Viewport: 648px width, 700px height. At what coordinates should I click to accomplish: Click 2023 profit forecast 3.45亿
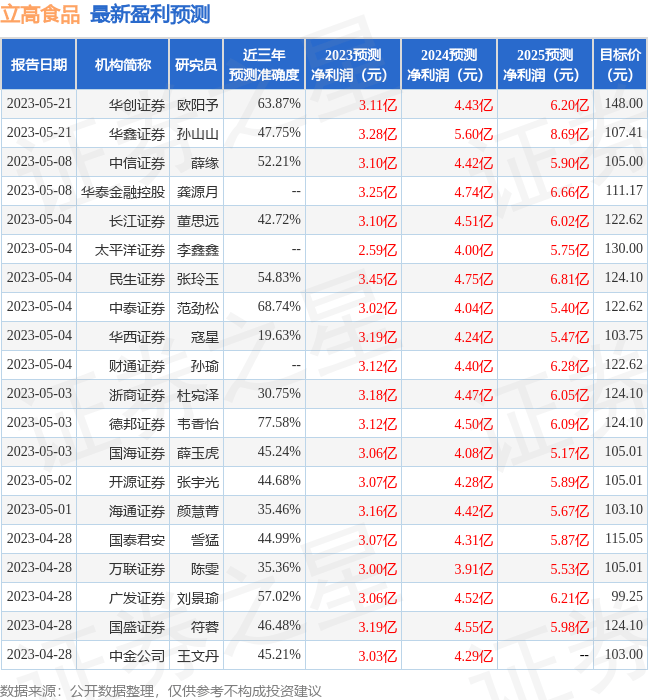click(378, 279)
